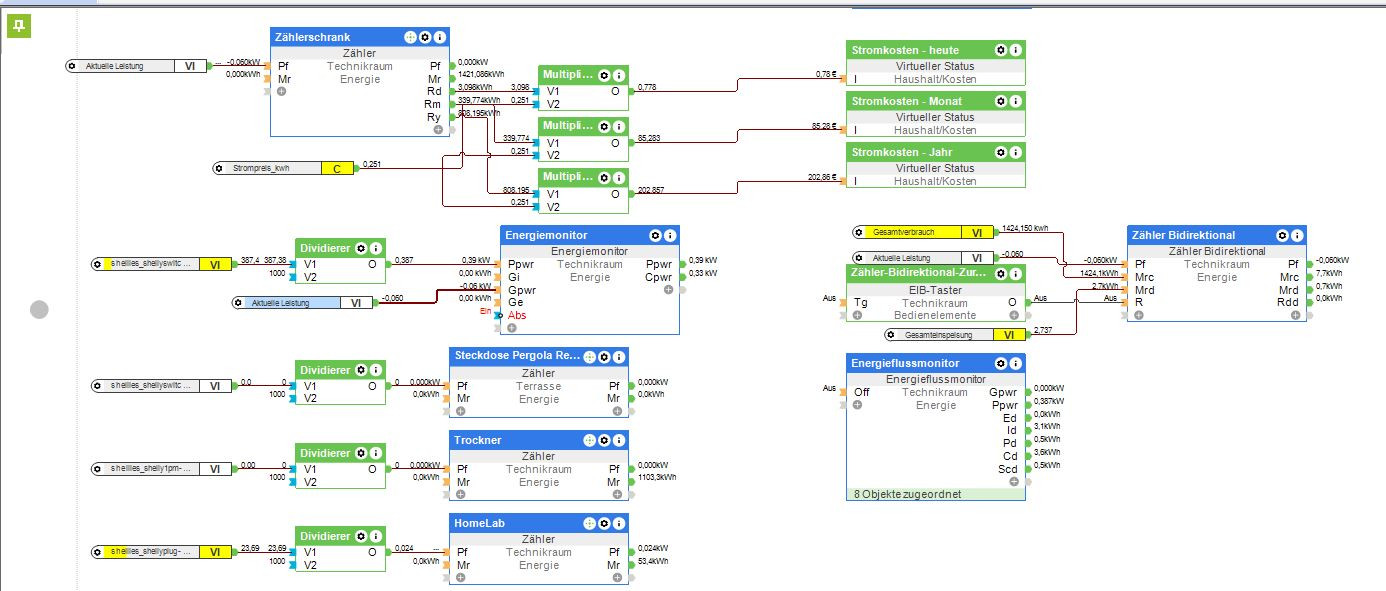Click the gray circle at left margin
Screen dimensions: 1386x591
(x=39, y=309)
